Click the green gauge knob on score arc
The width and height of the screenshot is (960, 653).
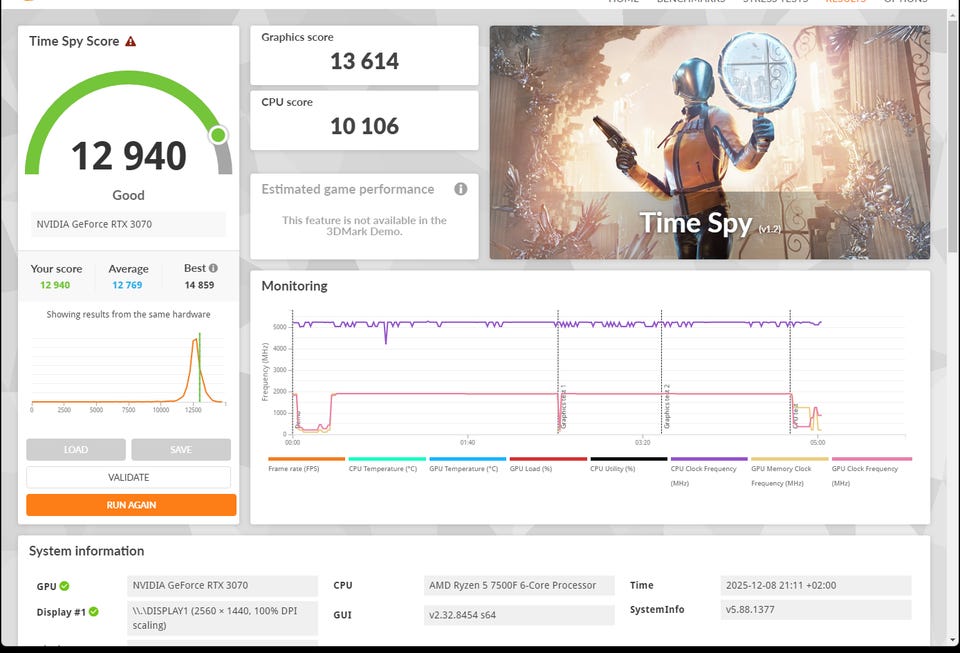218,135
